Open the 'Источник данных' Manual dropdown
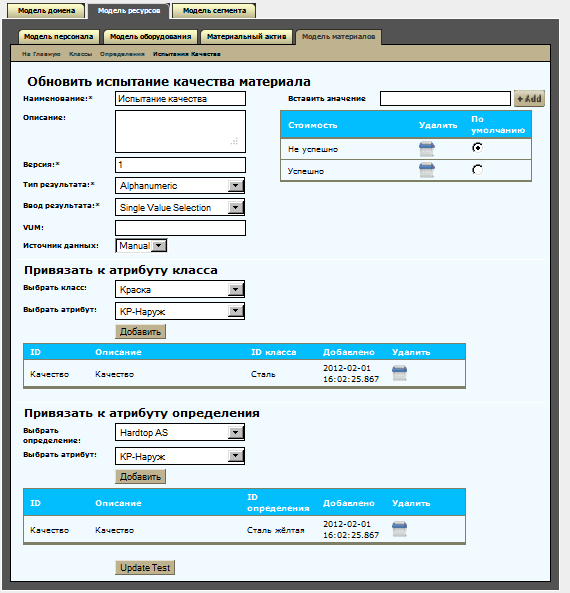 (x=141, y=246)
